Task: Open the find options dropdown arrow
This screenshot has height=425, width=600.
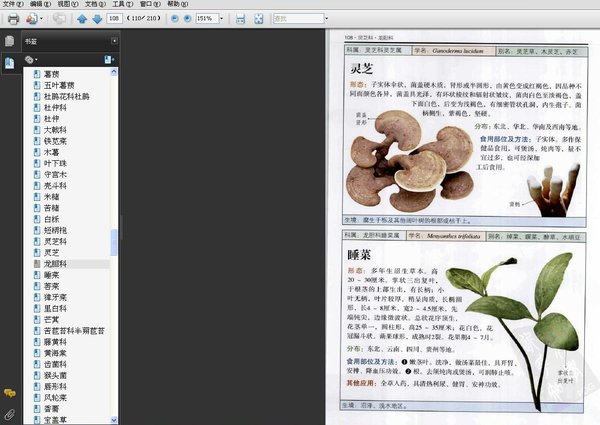Action: 326,18
